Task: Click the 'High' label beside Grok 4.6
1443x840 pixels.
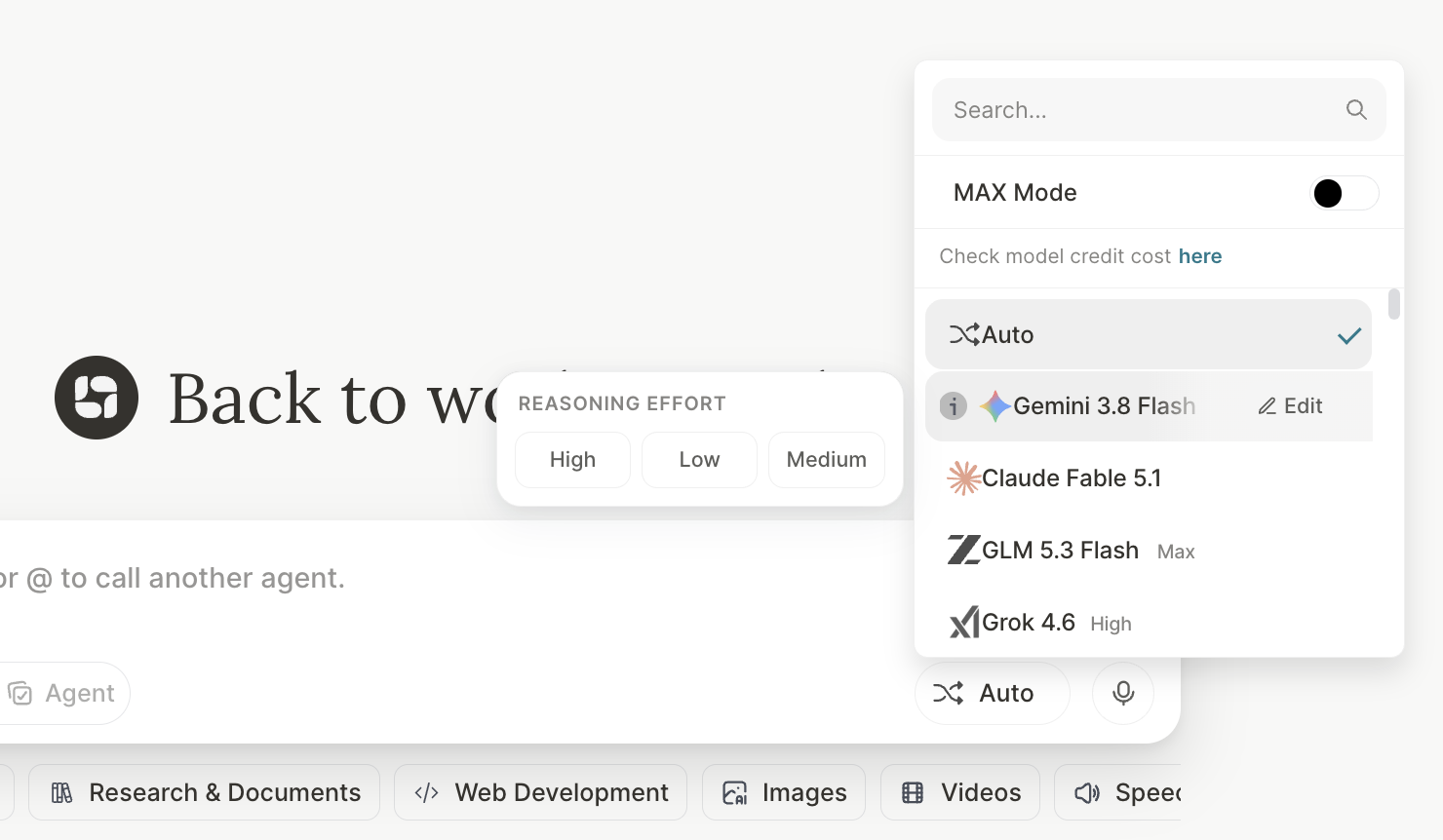Action: click(x=1111, y=624)
